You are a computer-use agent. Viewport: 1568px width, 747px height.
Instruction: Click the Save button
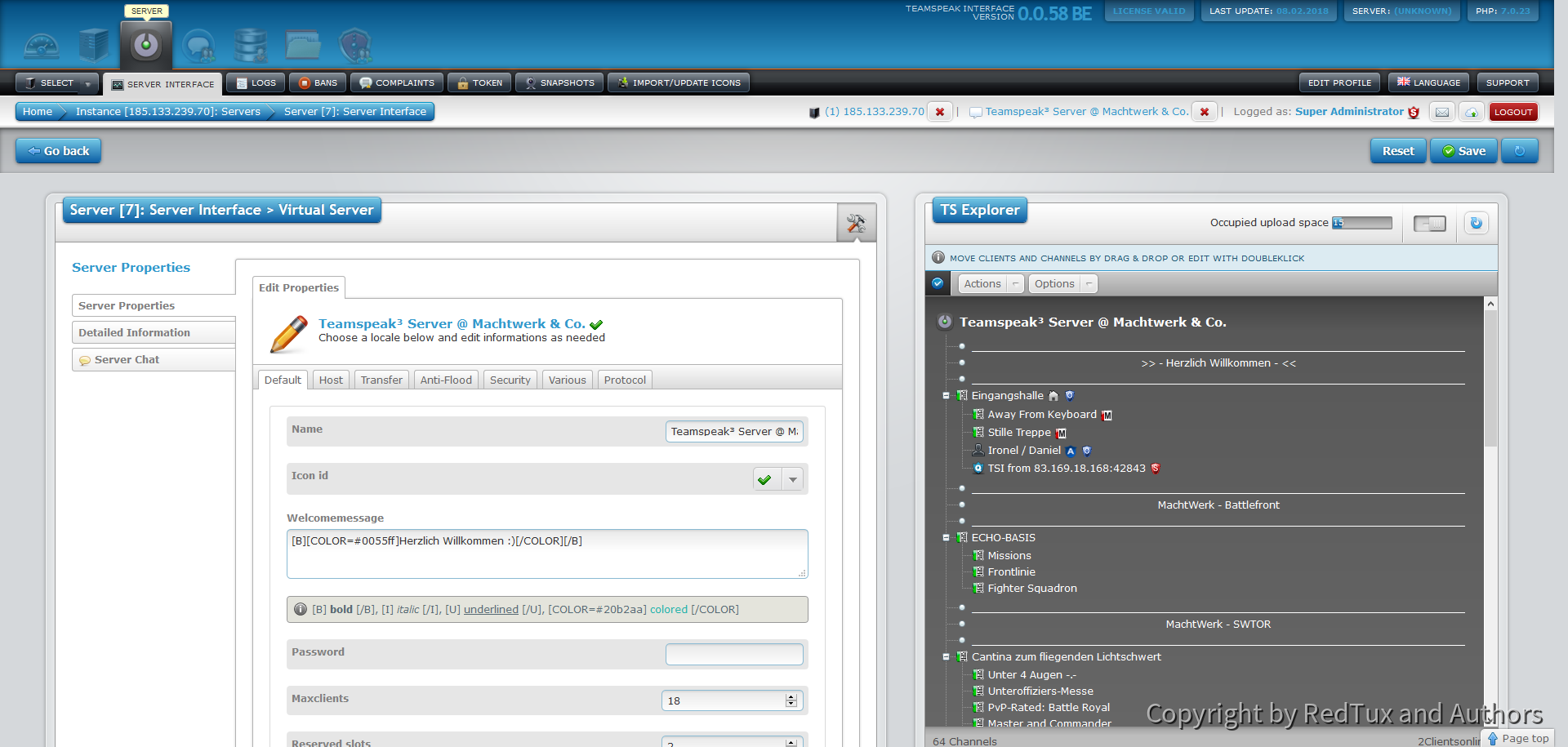1463,151
